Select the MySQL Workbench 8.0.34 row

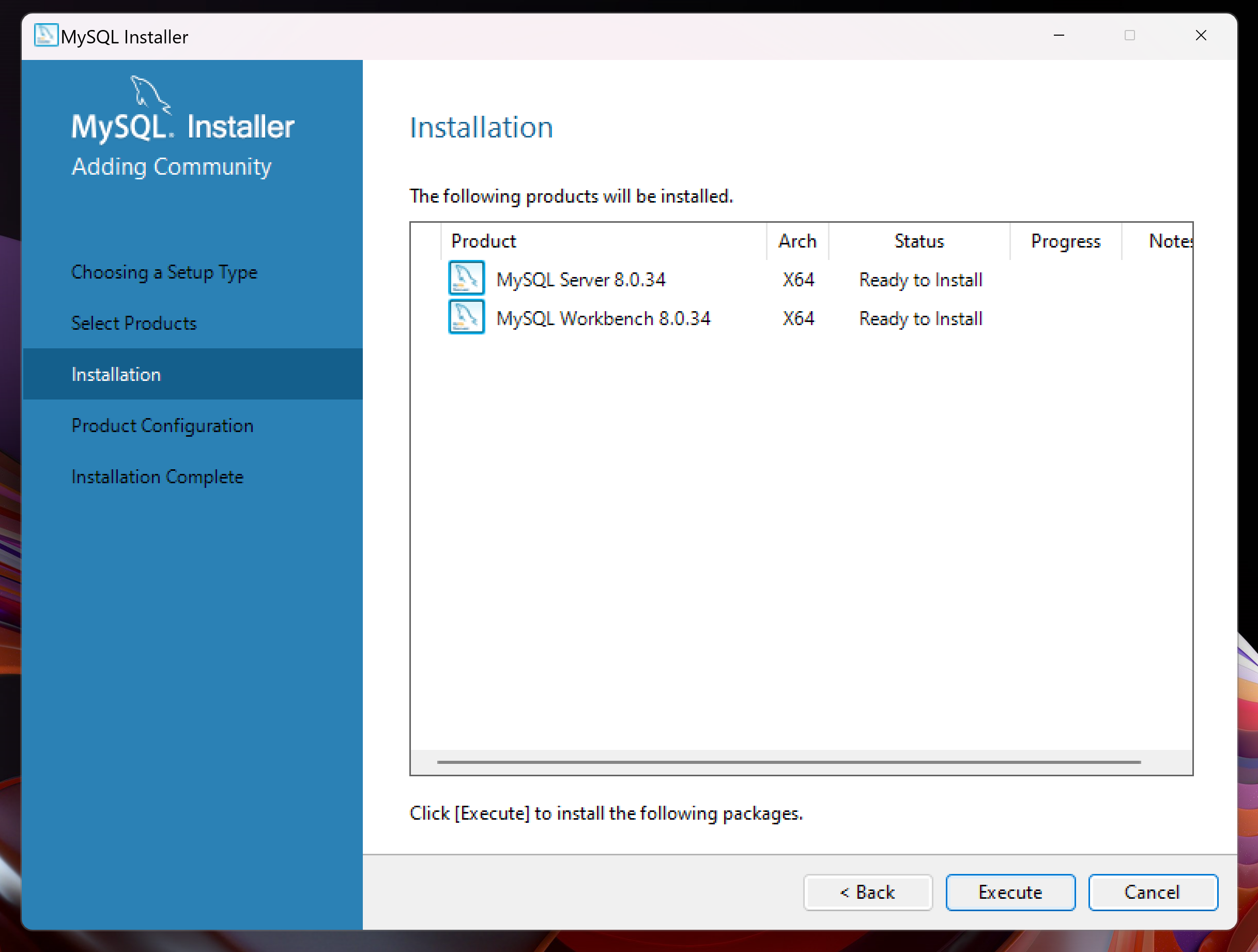[603, 318]
